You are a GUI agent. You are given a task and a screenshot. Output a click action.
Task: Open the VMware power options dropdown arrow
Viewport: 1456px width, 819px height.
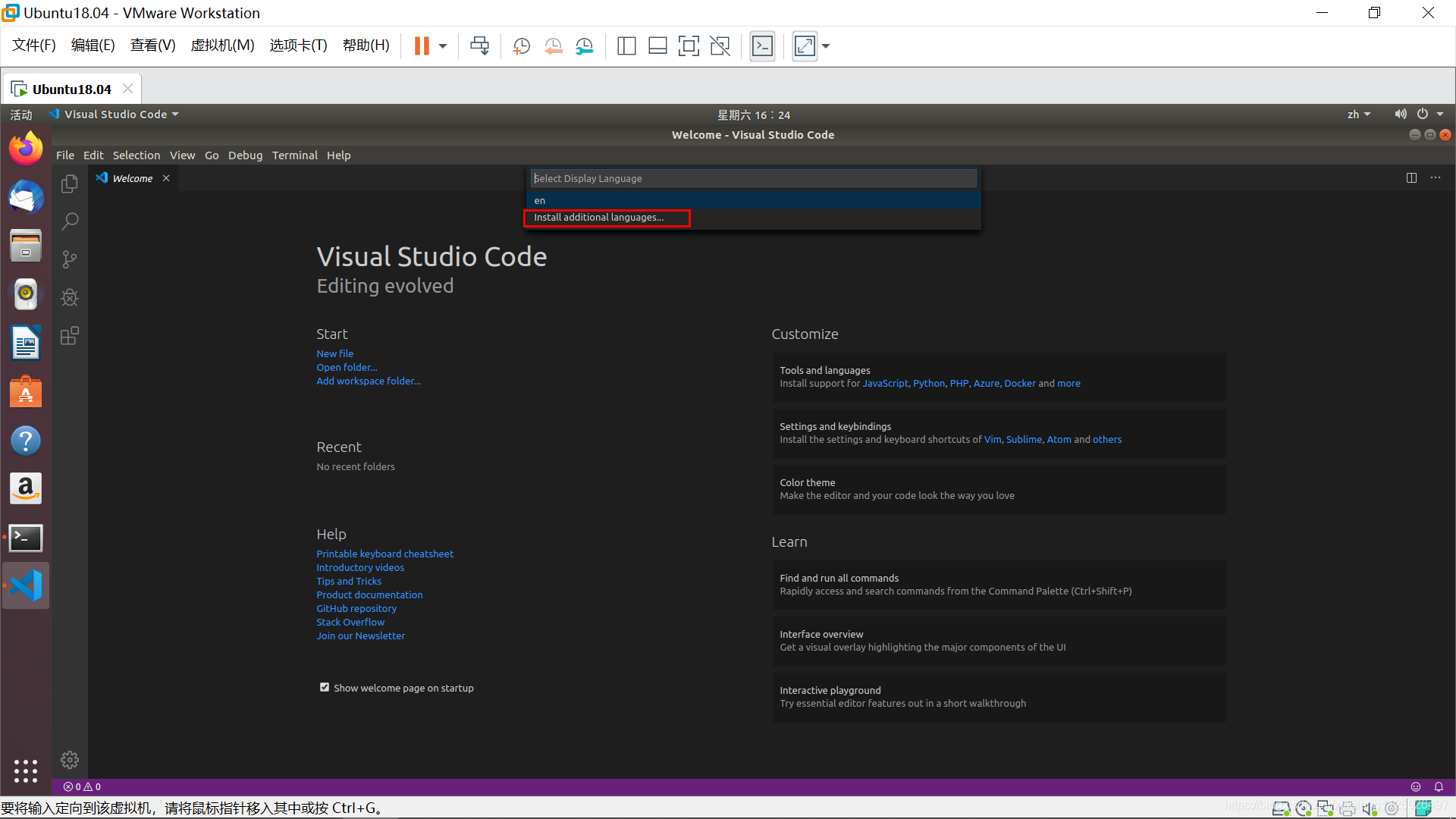pos(443,46)
